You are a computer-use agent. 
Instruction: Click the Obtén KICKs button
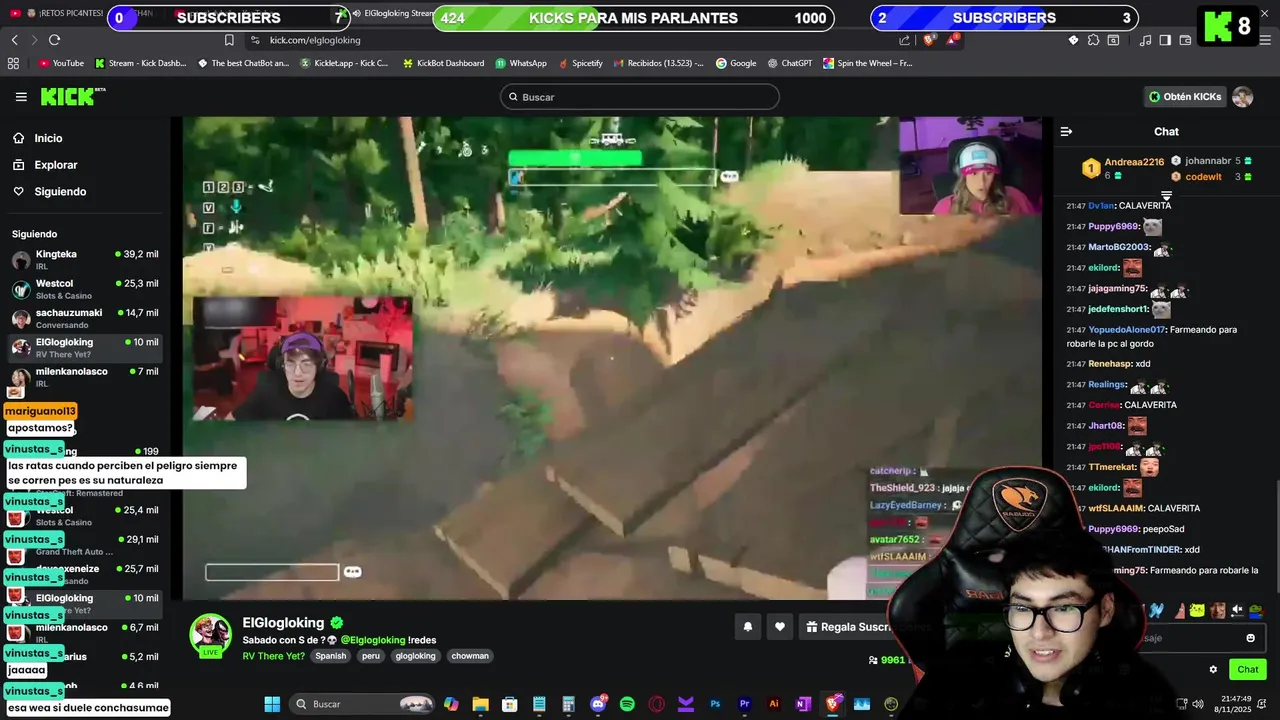(1185, 97)
